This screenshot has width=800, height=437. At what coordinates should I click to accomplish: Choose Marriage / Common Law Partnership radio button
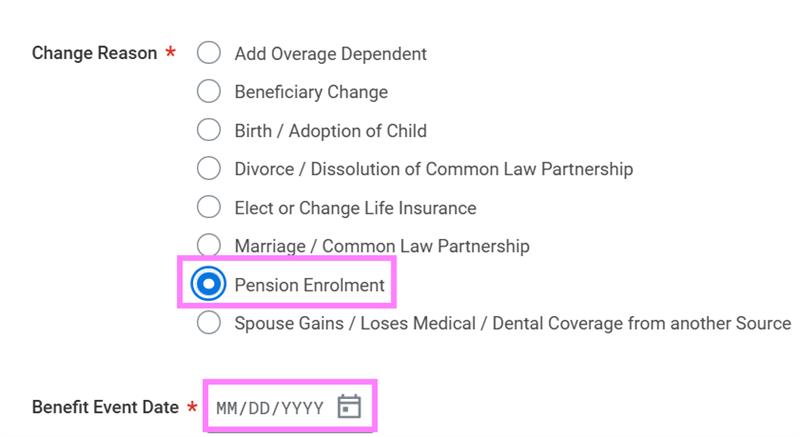pos(208,245)
